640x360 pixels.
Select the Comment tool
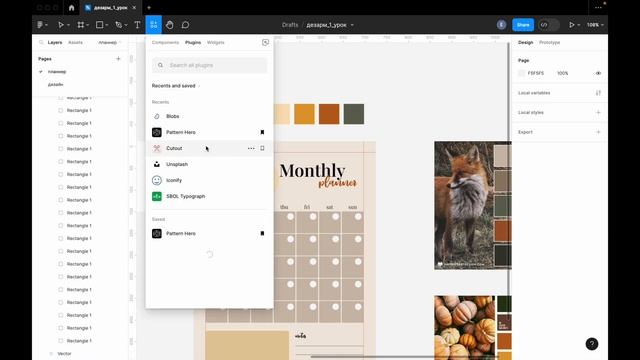click(185, 25)
